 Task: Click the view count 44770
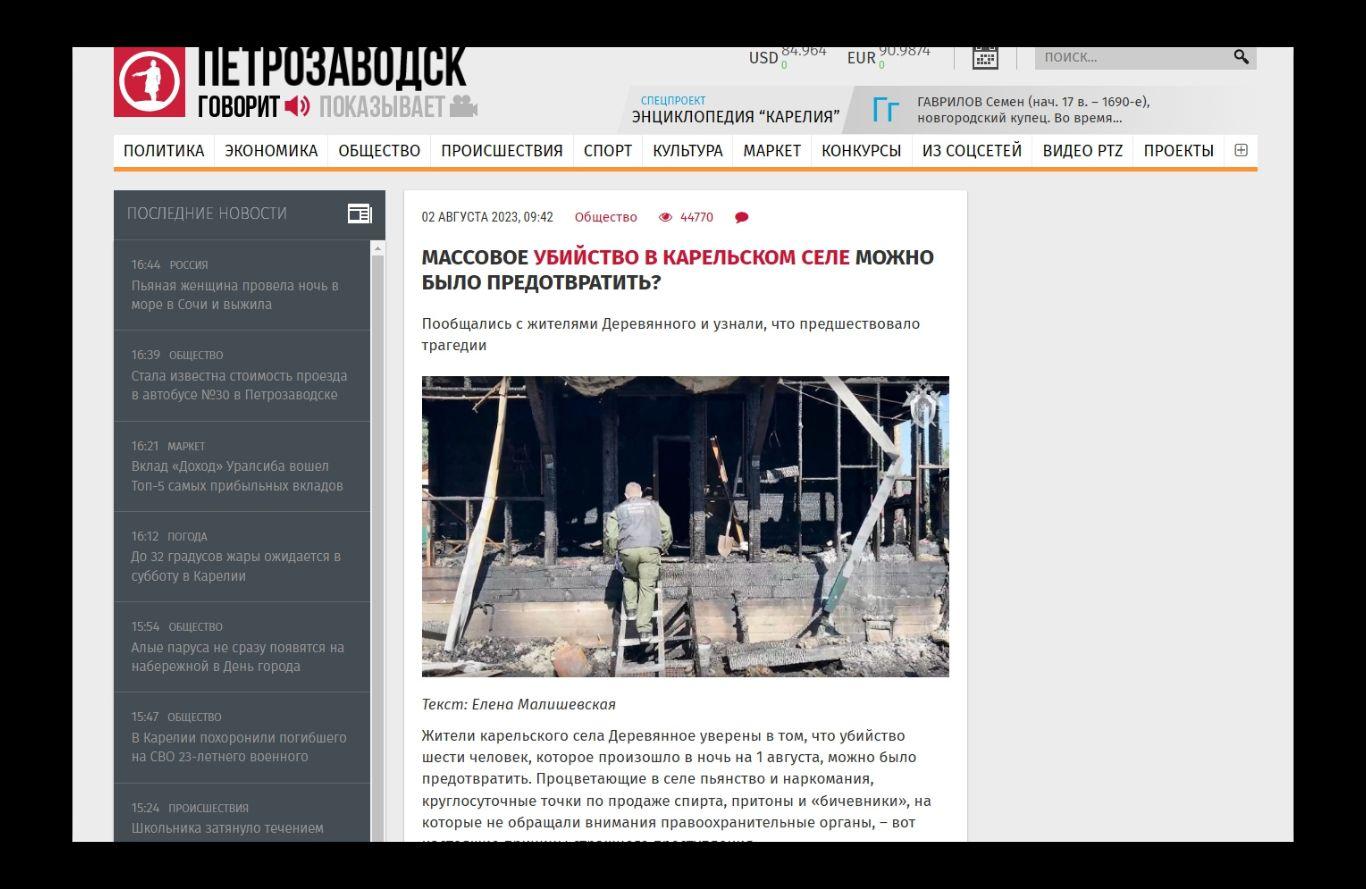click(x=697, y=217)
